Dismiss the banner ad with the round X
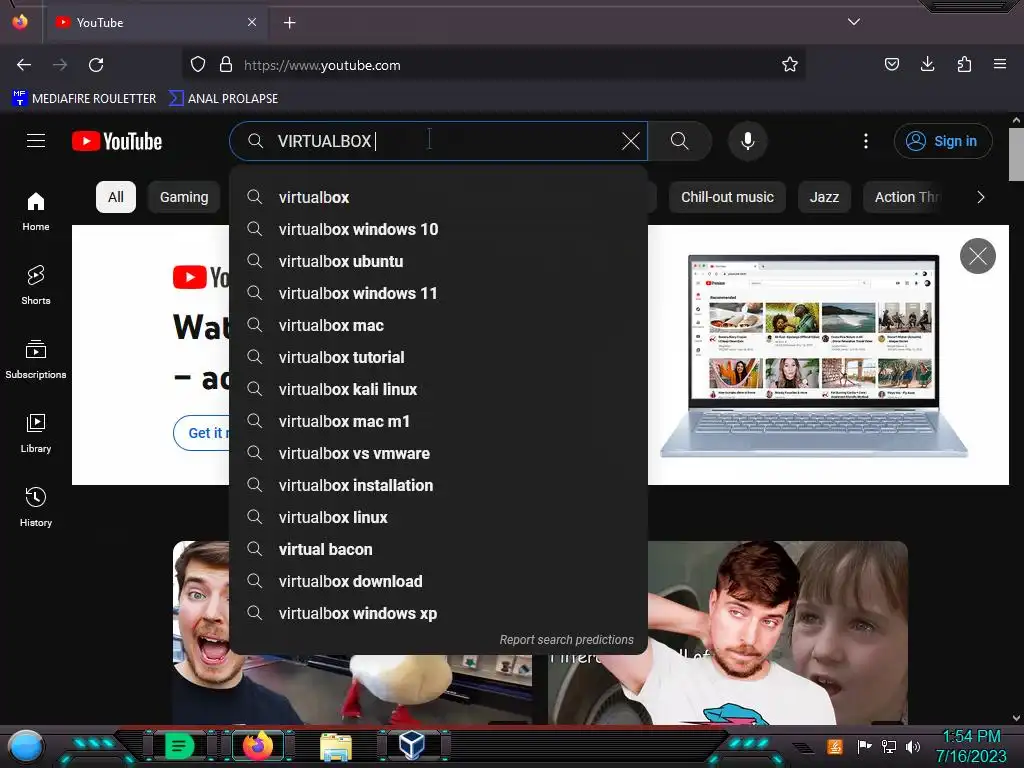Image resolution: width=1024 pixels, height=768 pixels. (978, 256)
